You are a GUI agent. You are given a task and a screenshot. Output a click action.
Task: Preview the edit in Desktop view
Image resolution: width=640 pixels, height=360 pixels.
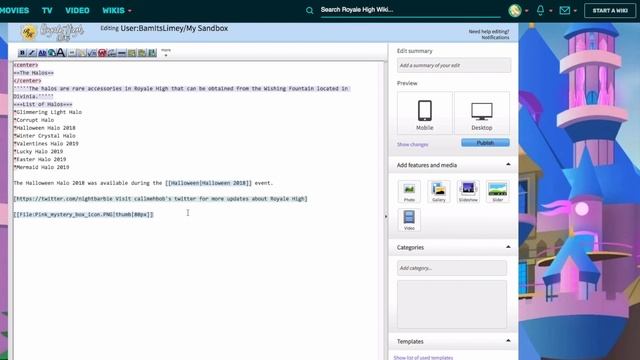pos(482,113)
